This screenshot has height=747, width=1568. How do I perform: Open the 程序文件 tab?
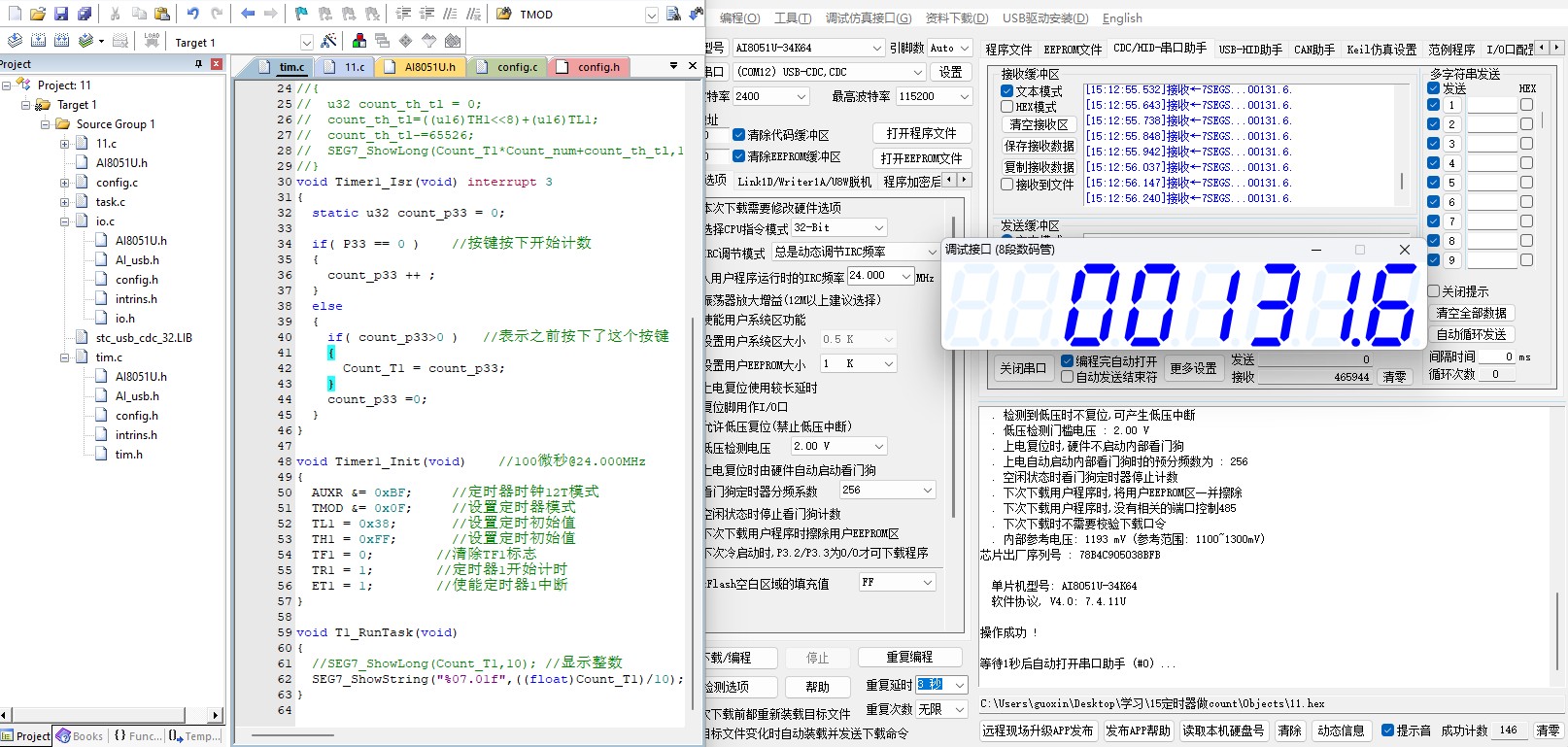click(x=1008, y=49)
